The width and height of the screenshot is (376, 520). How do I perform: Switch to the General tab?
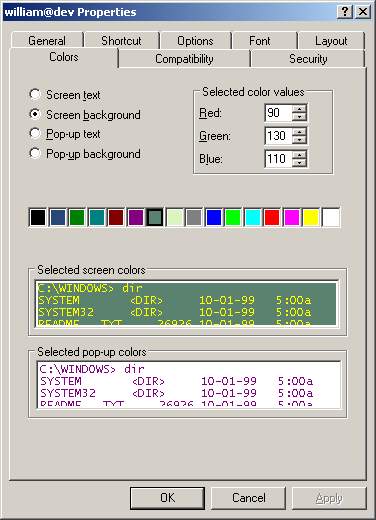click(47, 41)
